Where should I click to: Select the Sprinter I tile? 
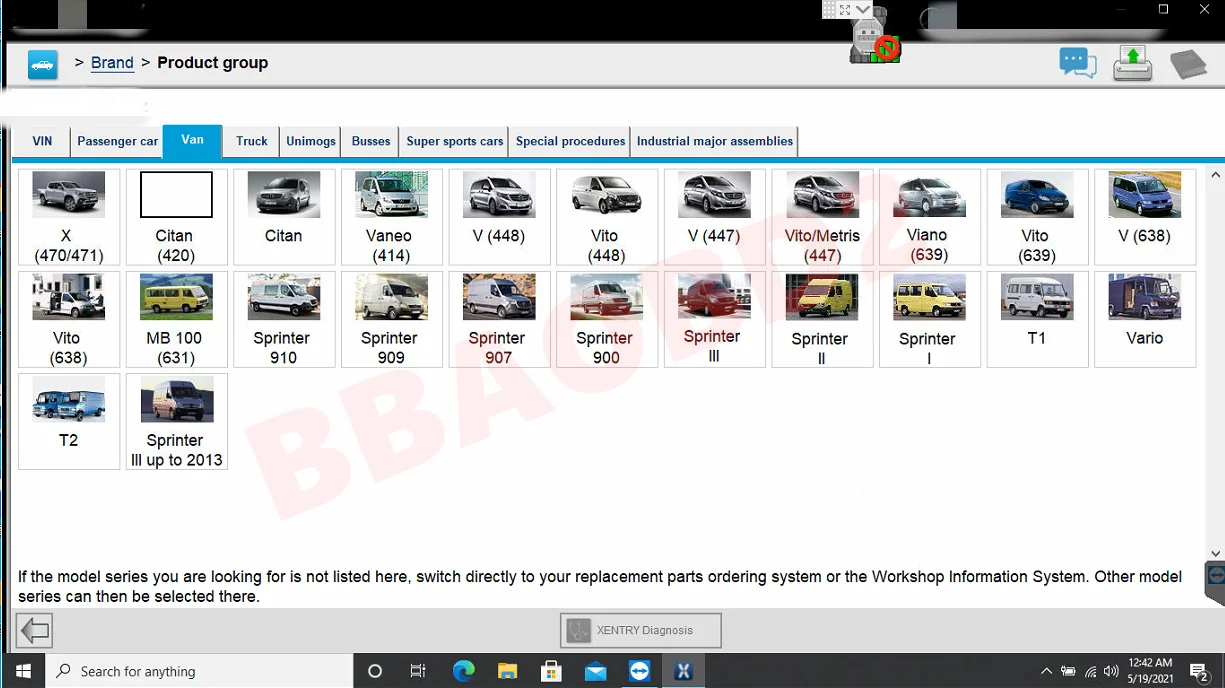(929, 319)
